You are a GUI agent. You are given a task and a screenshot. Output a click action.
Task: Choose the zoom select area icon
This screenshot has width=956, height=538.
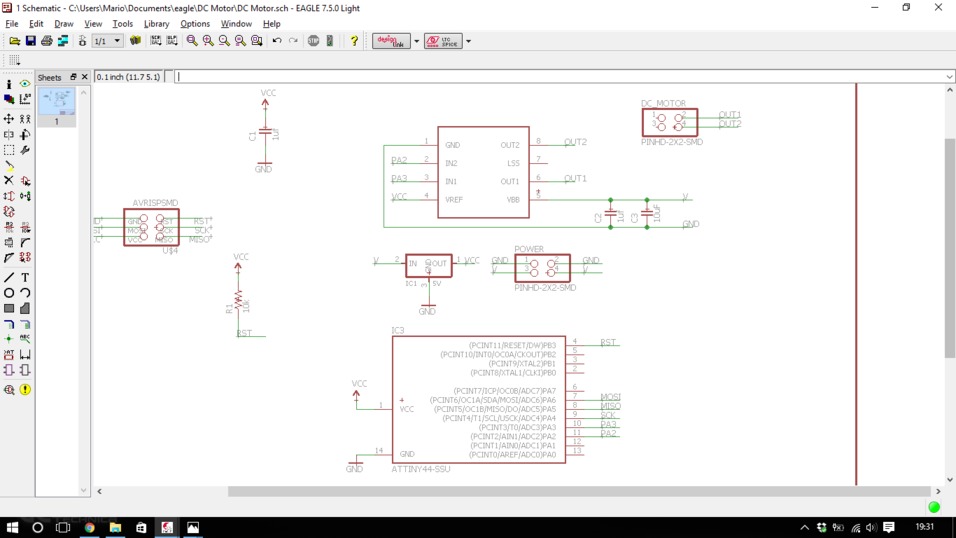[x=257, y=41]
